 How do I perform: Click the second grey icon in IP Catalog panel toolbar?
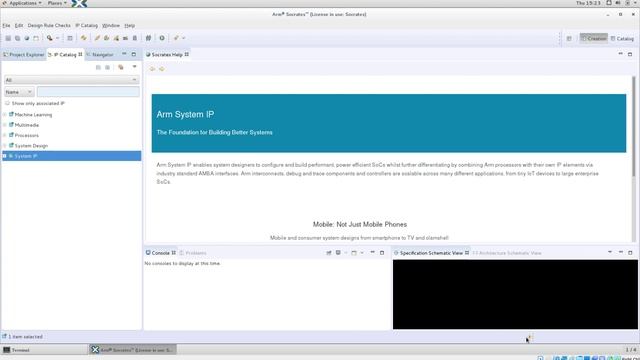point(107,67)
